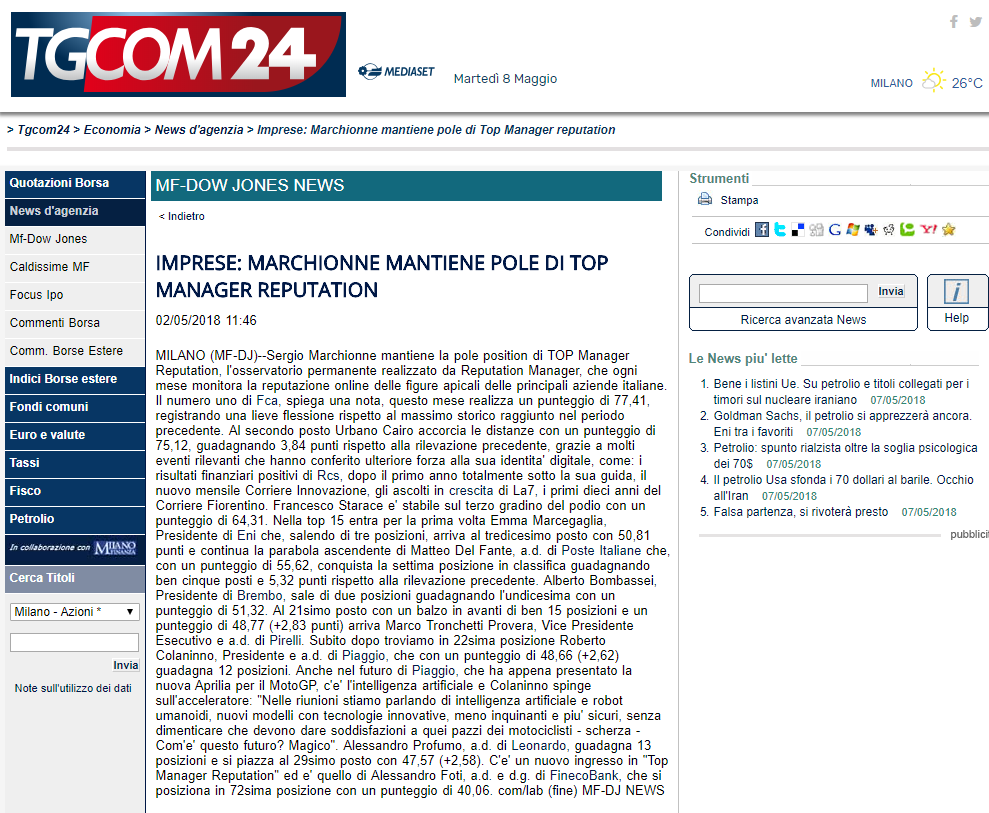
Task: Select Petrolio in sidebar menu
Action: 75,519
